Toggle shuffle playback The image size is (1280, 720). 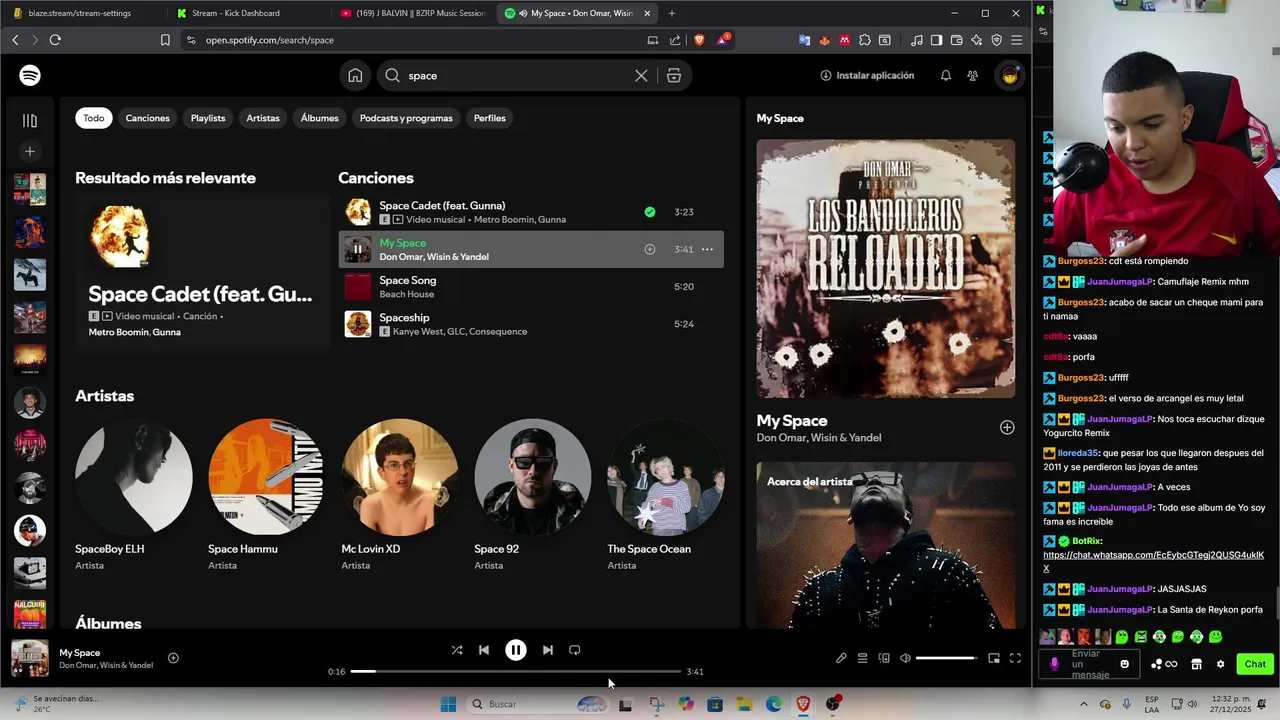457,650
